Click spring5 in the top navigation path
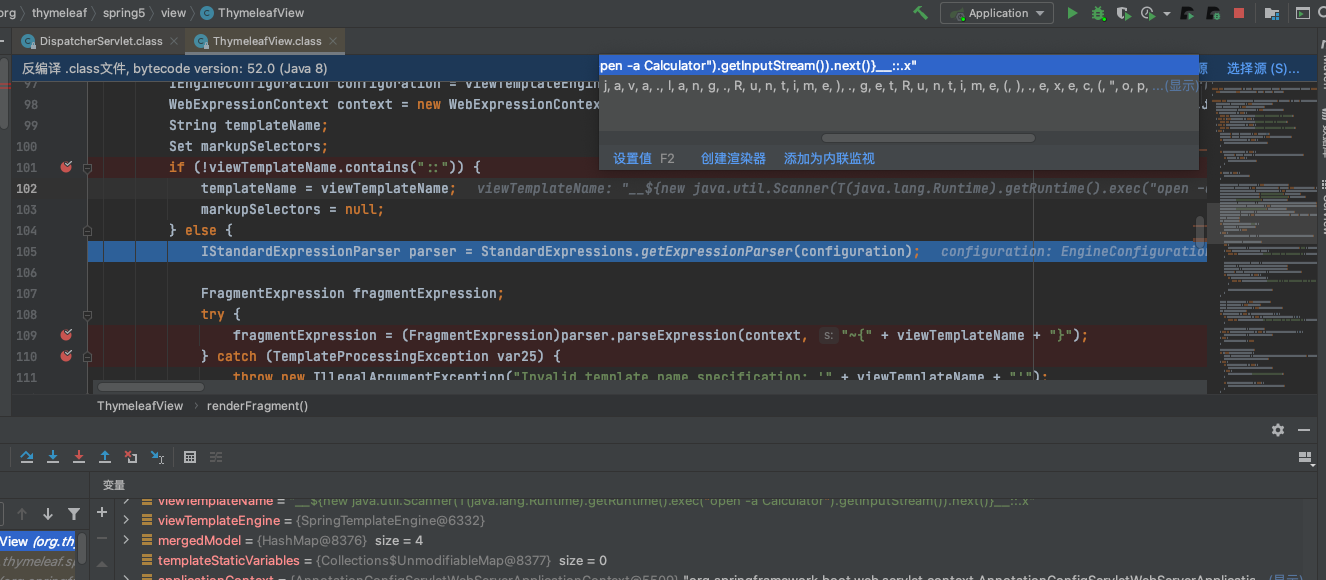Viewport: 1326px width, 580px height. [x=124, y=13]
